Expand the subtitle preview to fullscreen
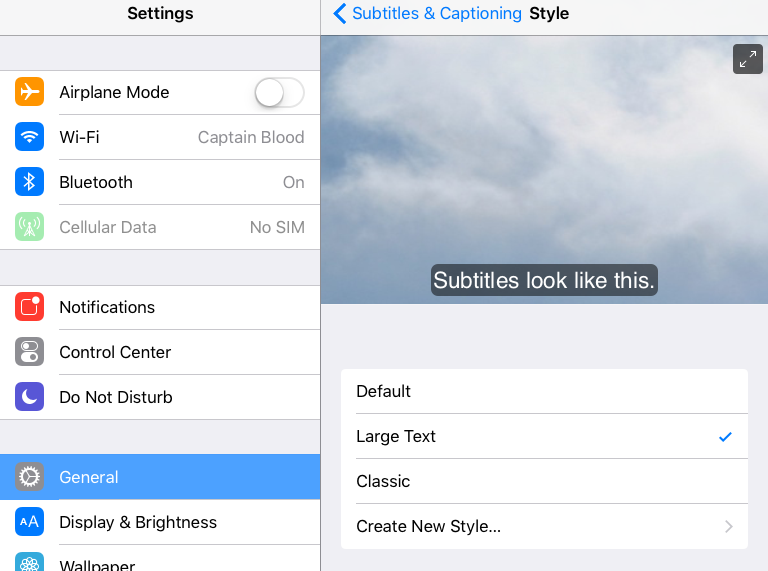 click(747, 59)
